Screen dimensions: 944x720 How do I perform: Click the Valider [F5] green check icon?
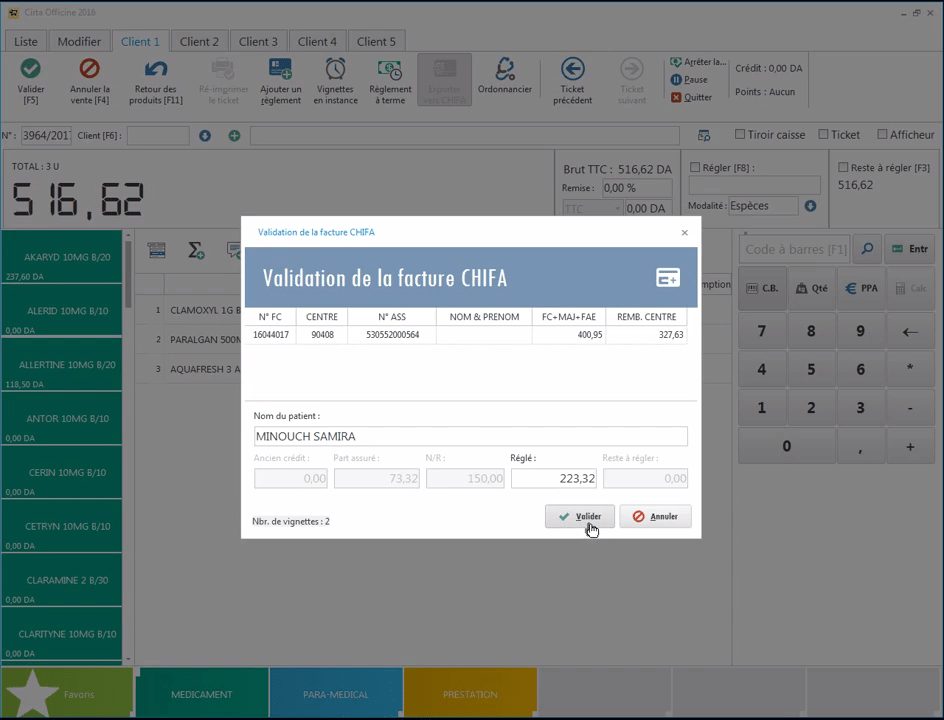[x=30, y=68]
